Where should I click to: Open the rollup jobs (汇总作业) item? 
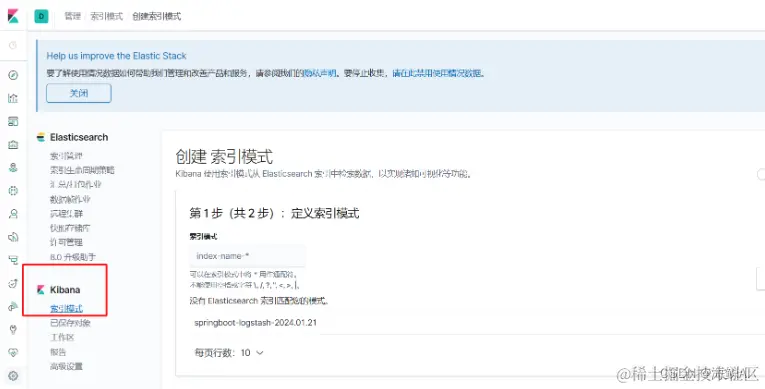pyautogui.click(x=76, y=185)
